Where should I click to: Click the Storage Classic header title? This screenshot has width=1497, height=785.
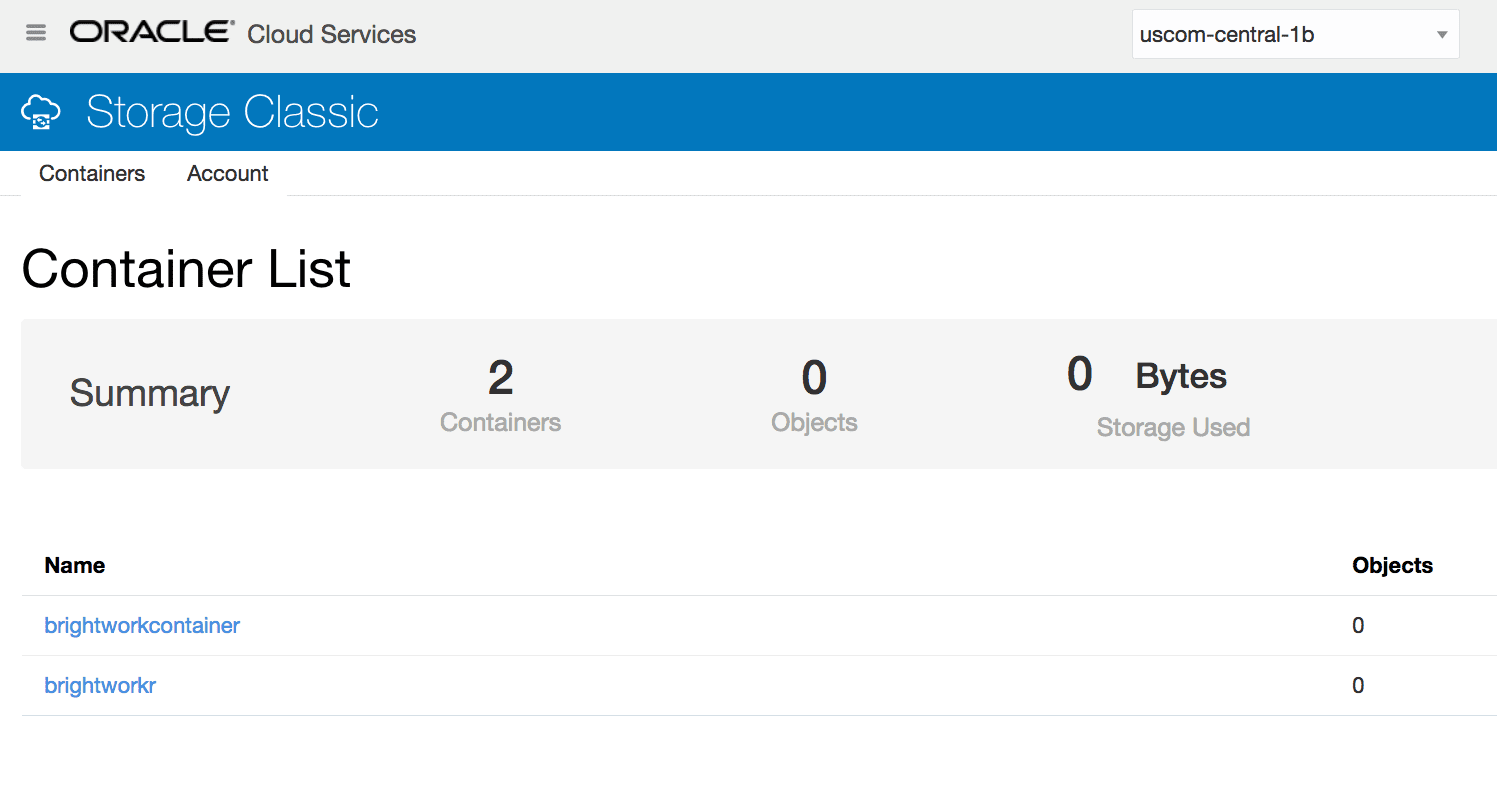click(x=232, y=112)
